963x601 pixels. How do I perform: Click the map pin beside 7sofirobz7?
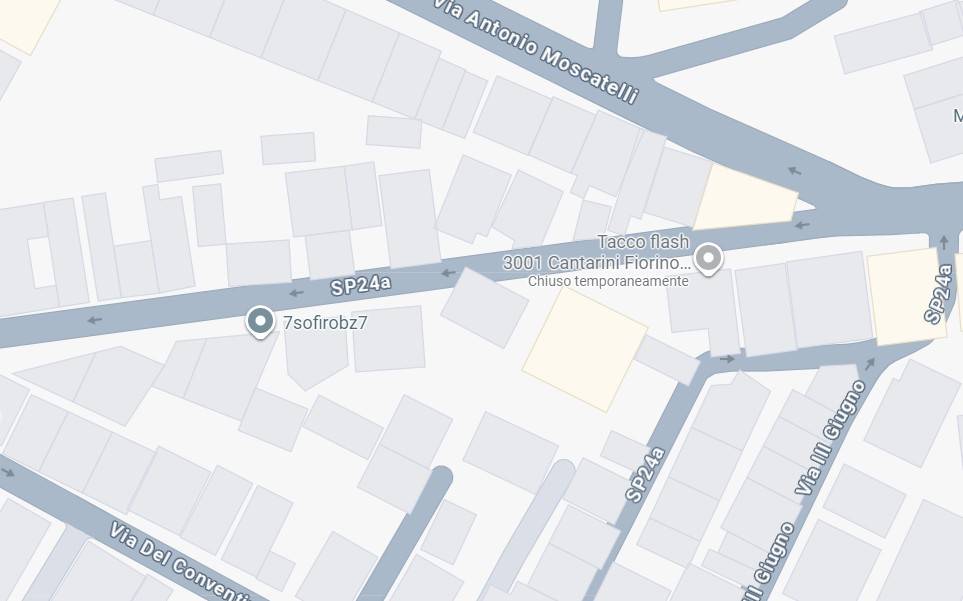pyautogui.click(x=260, y=322)
